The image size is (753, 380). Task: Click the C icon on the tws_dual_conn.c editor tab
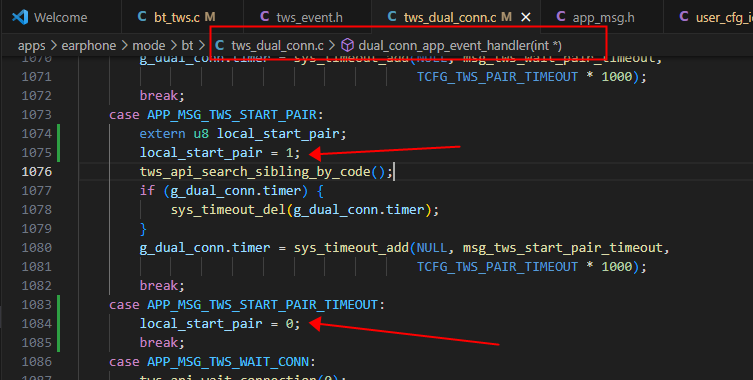coord(392,17)
